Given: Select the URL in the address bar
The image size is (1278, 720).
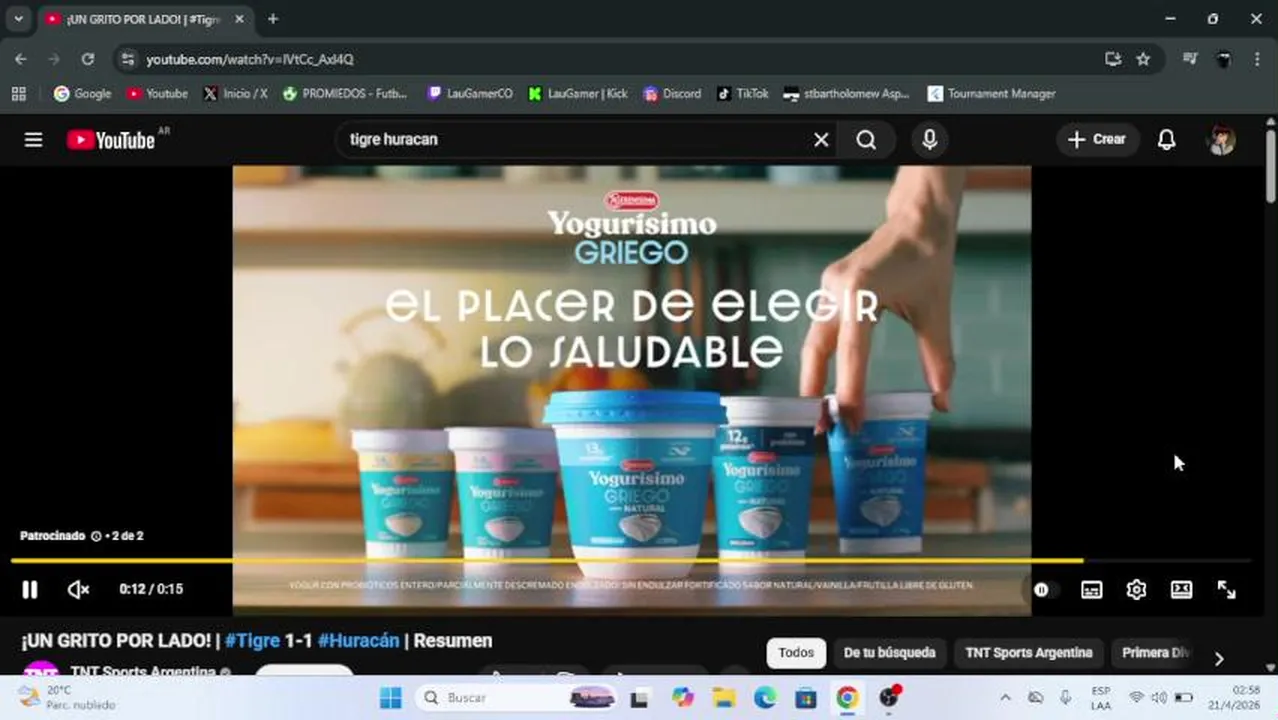Looking at the screenshot, I should coord(250,60).
